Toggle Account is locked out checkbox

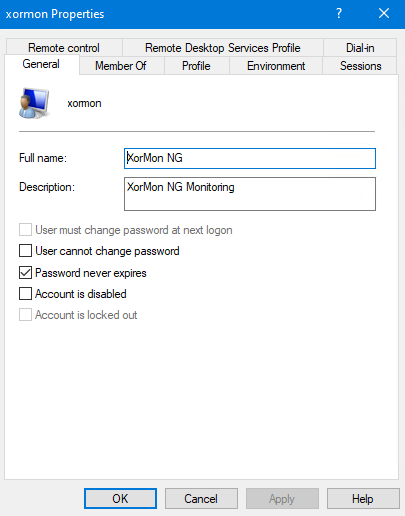click(25, 315)
